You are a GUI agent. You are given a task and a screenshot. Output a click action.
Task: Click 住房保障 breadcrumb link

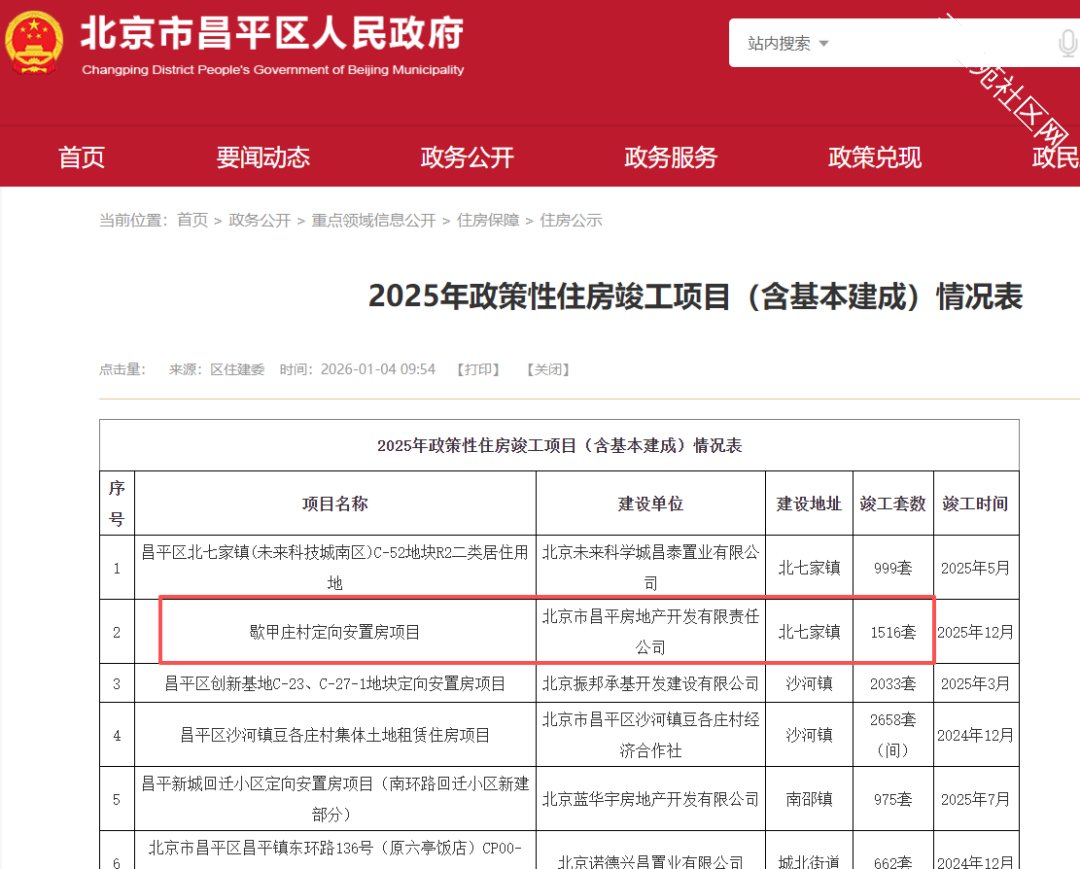(x=488, y=220)
